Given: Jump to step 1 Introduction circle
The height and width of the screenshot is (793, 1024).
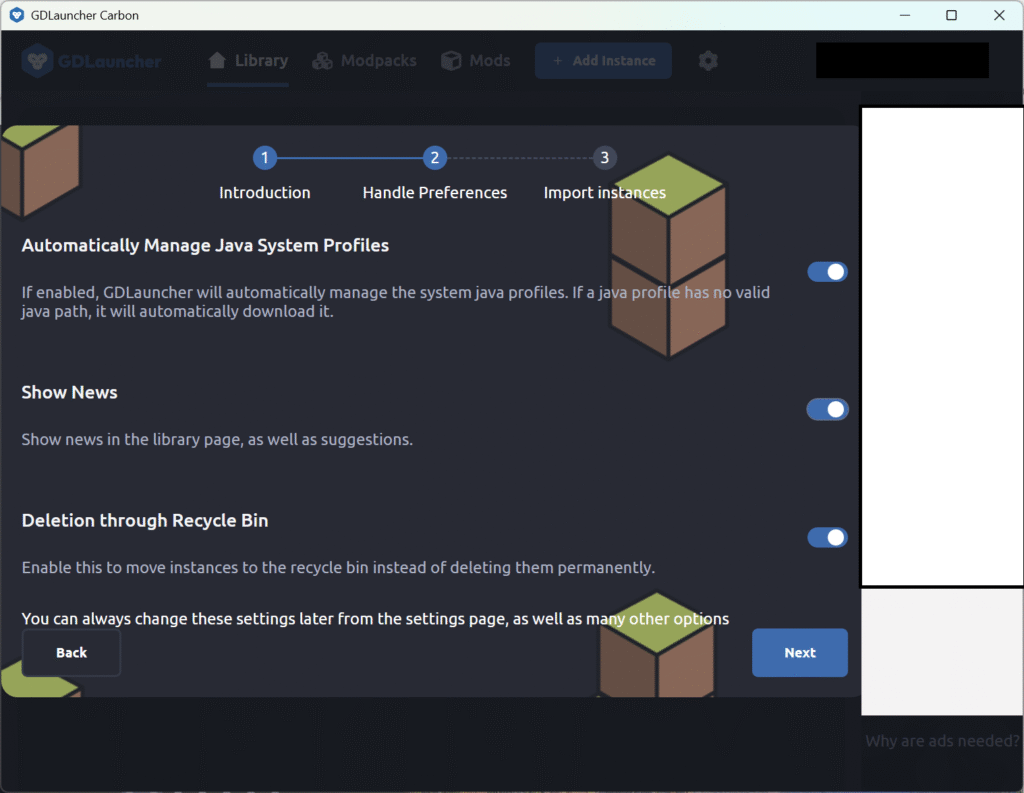Looking at the screenshot, I should click(264, 158).
